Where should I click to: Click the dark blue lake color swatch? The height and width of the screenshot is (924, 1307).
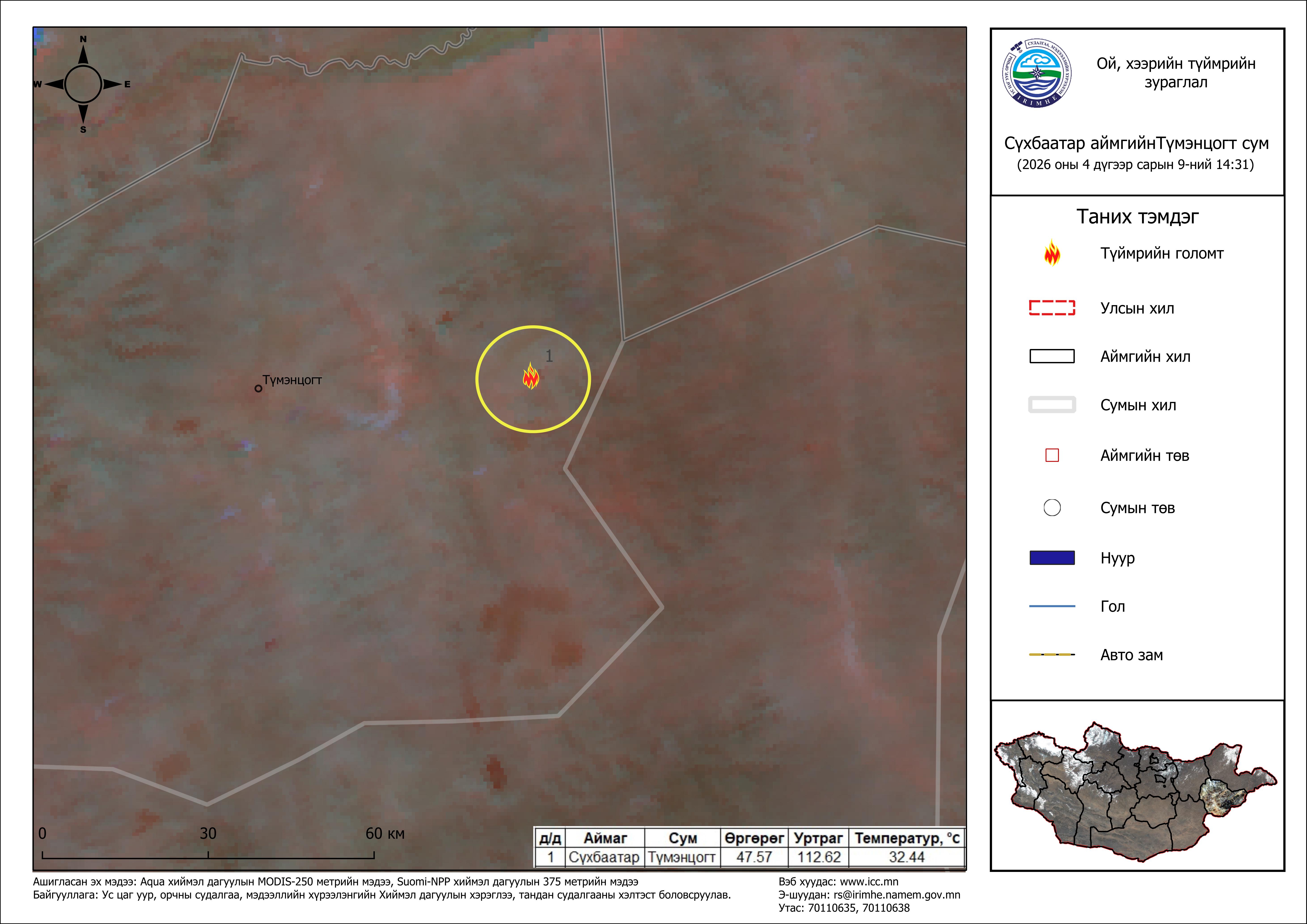coord(1052,558)
